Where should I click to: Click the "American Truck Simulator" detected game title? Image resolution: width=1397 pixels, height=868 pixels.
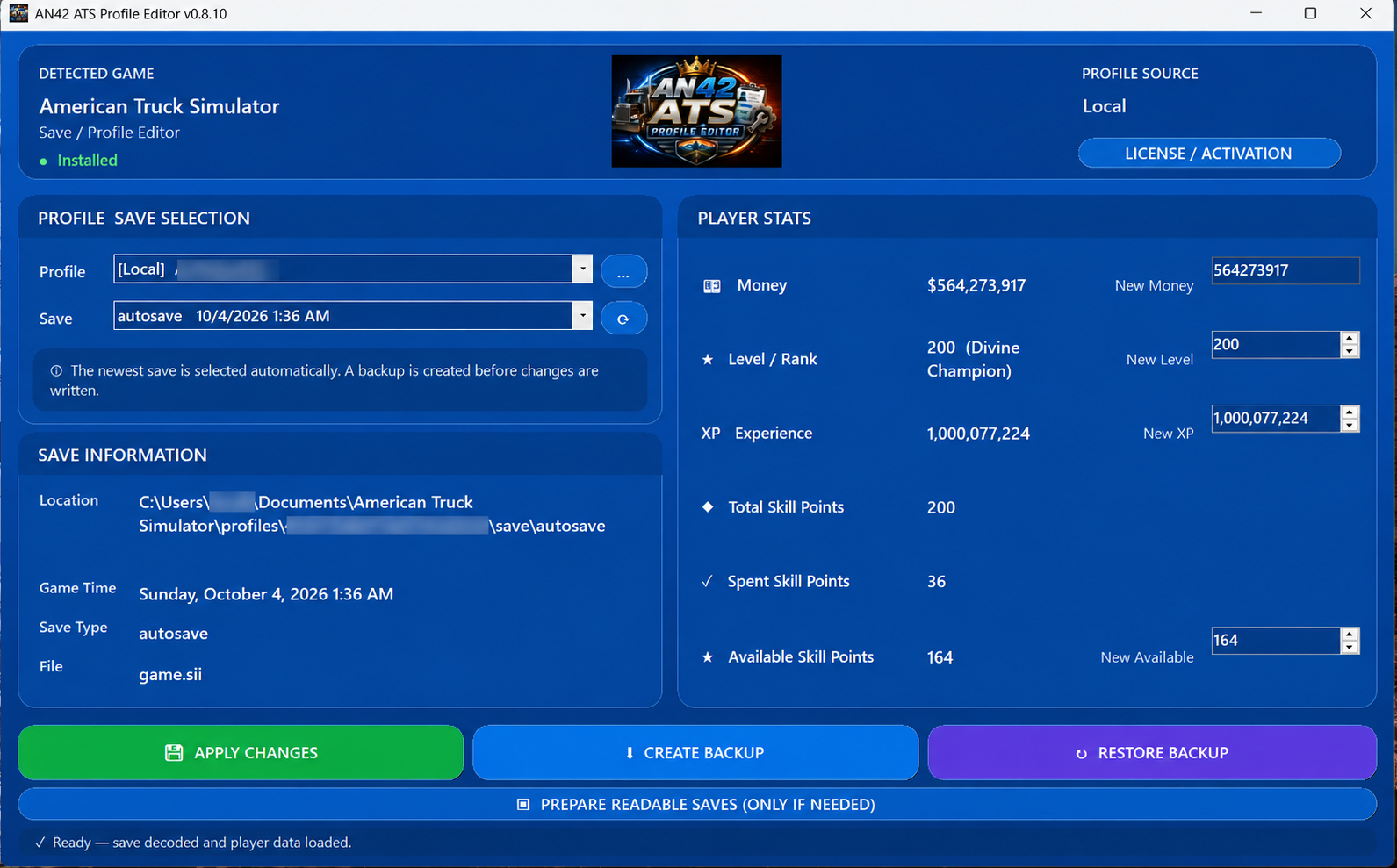(159, 106)
